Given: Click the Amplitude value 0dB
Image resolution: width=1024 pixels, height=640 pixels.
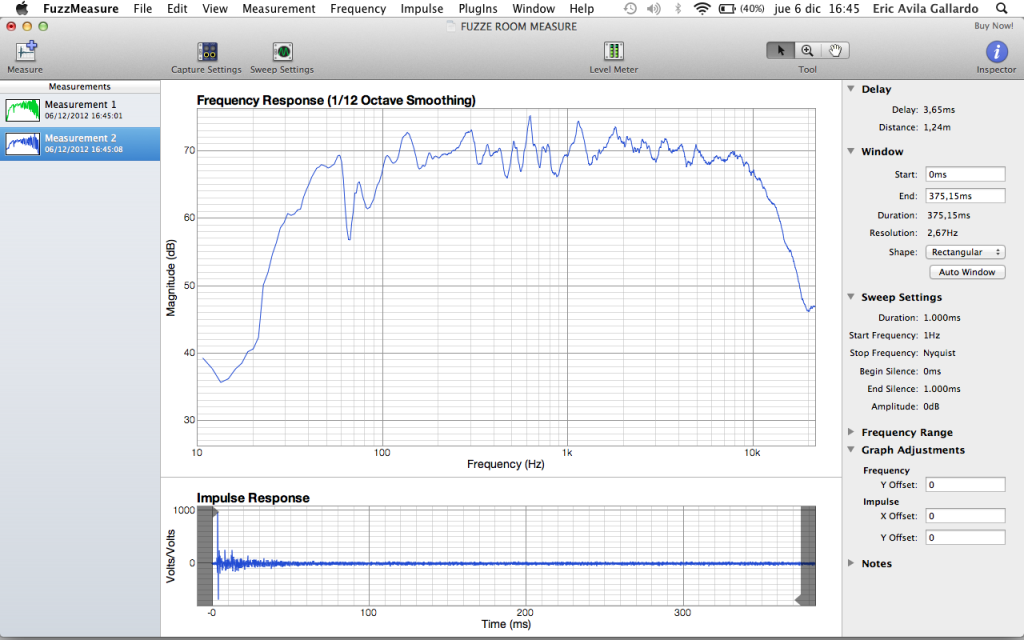Looking at the screenshot, I should pos(931,406).
